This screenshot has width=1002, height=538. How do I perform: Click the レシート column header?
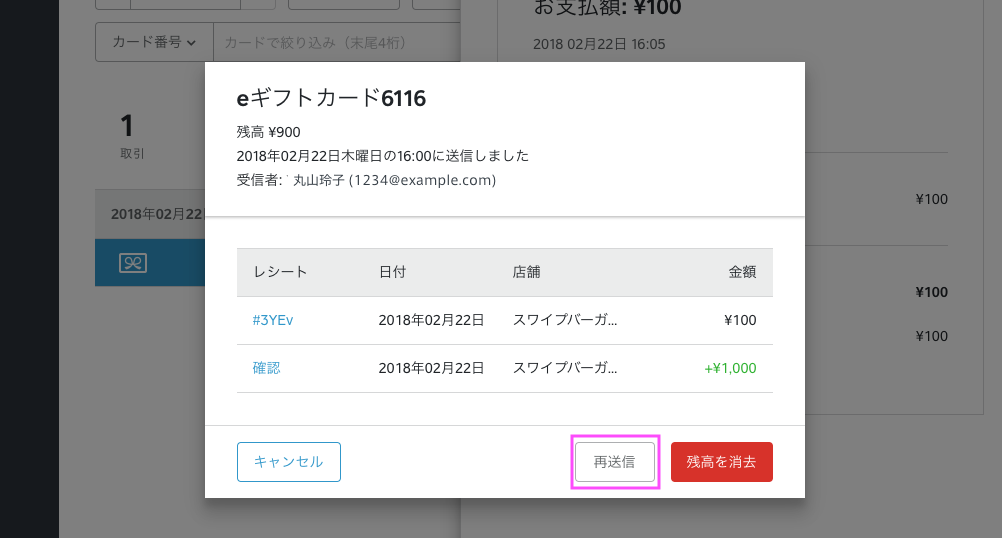coord(280,272)
